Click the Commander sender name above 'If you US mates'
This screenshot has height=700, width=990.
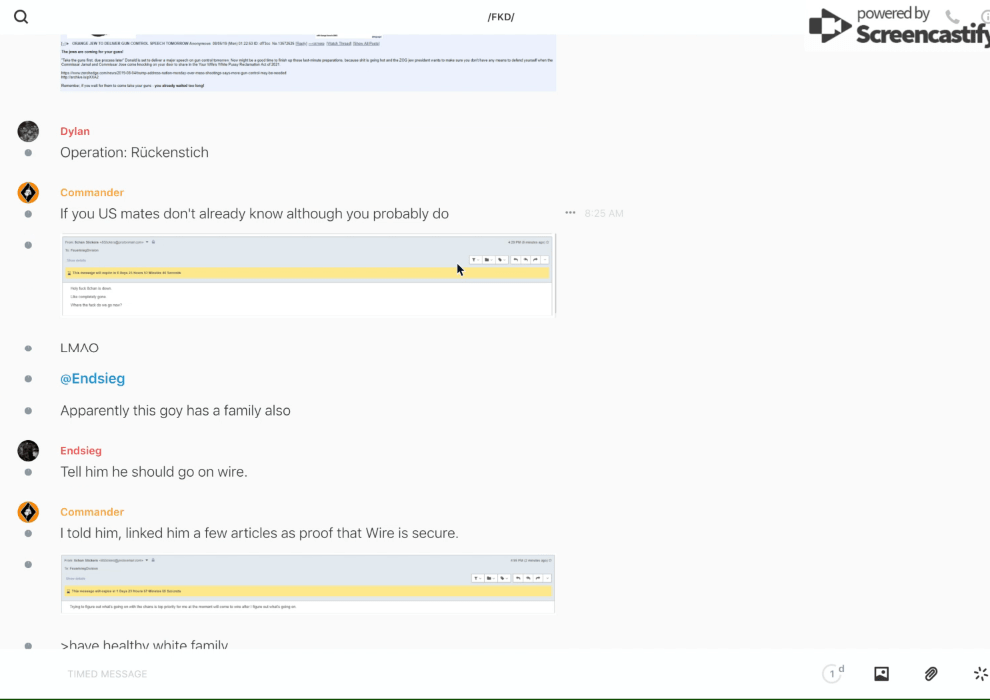92,193
